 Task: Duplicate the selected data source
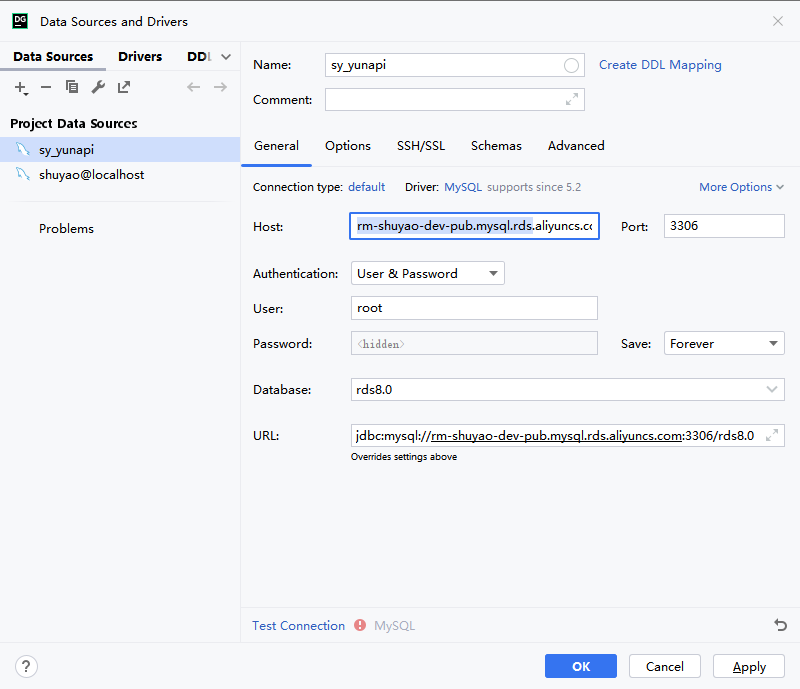72,87
